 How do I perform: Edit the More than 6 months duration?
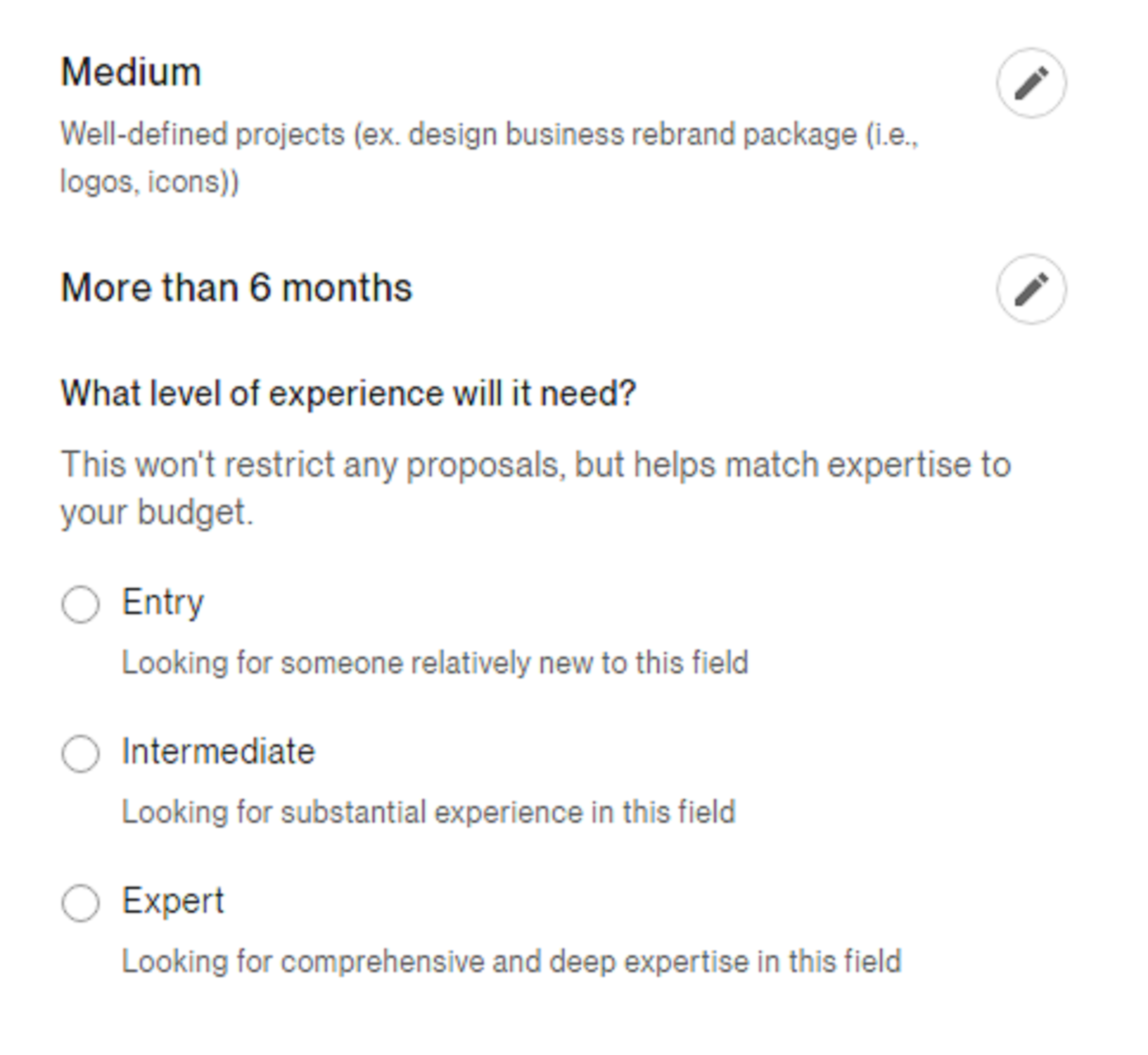pyautogui.click(x=1031, y=289)
